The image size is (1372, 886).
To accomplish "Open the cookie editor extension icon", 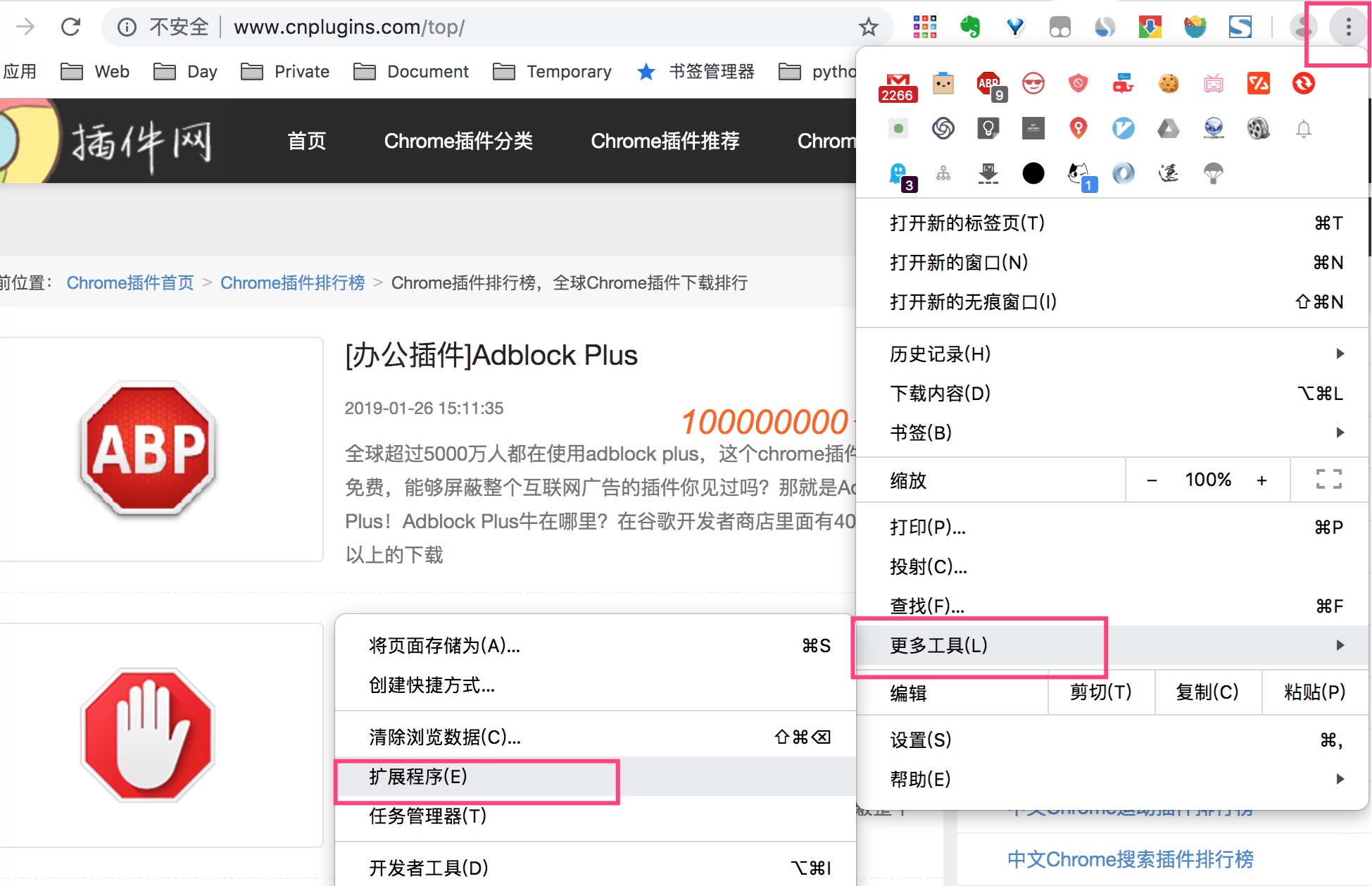I will point(1169,84).
